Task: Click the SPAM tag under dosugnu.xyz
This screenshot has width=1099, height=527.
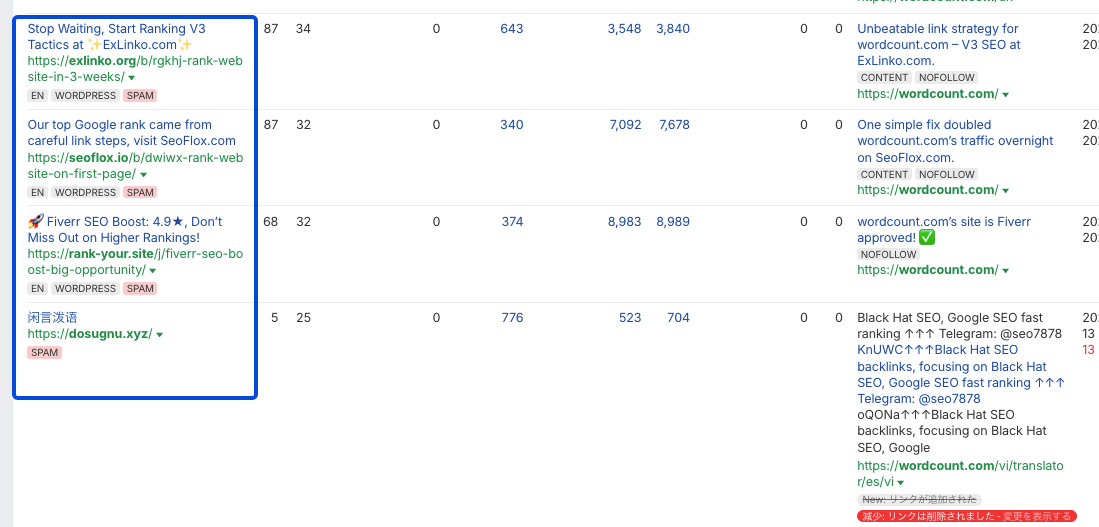Action: tap(44, 353)
